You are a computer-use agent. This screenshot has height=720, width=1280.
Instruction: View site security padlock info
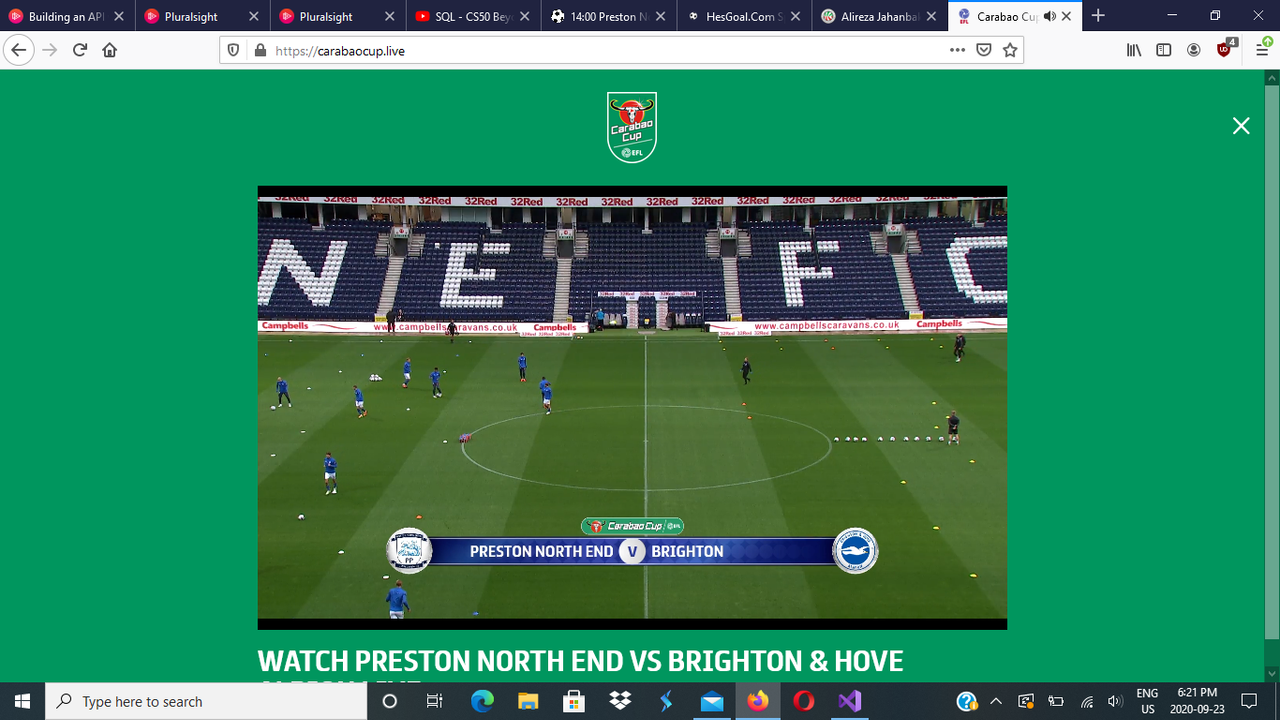259,50
